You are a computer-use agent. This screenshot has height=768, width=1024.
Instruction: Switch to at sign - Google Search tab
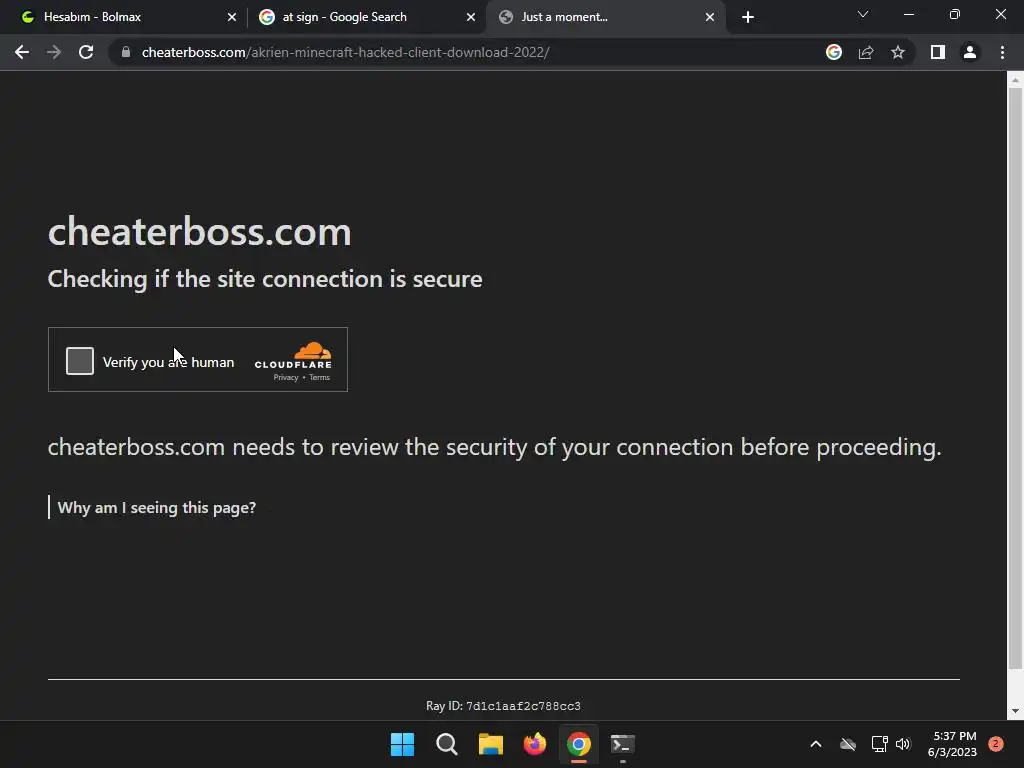[366, 17]
